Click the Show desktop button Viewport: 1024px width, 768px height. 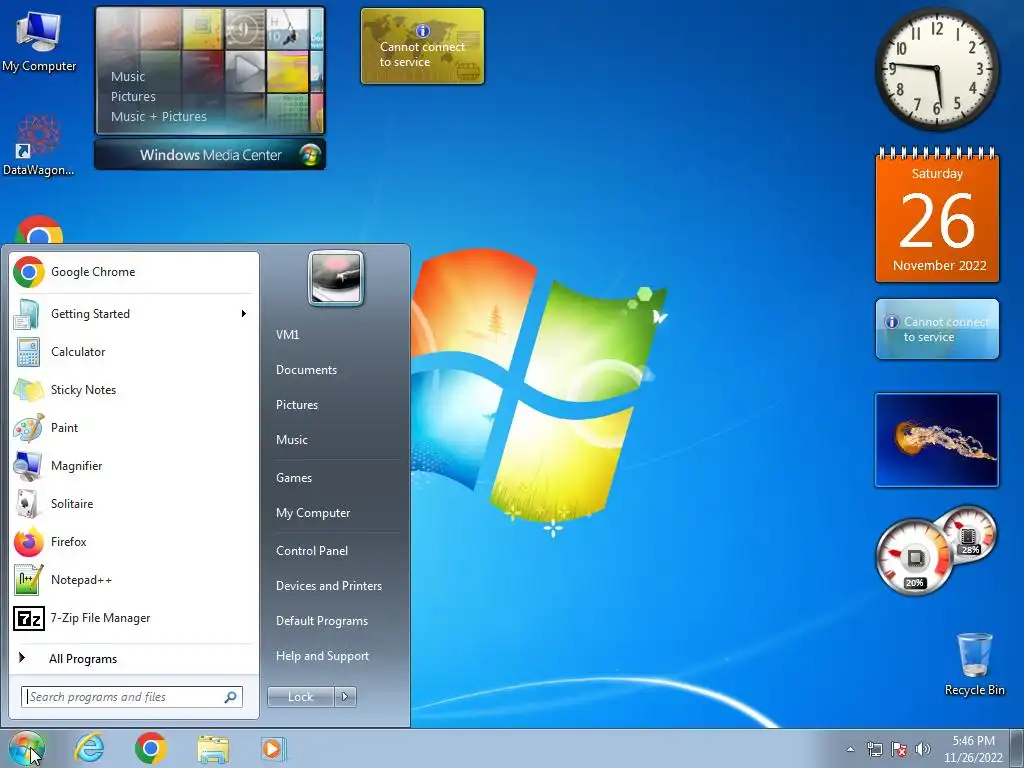click(1017, 749)
